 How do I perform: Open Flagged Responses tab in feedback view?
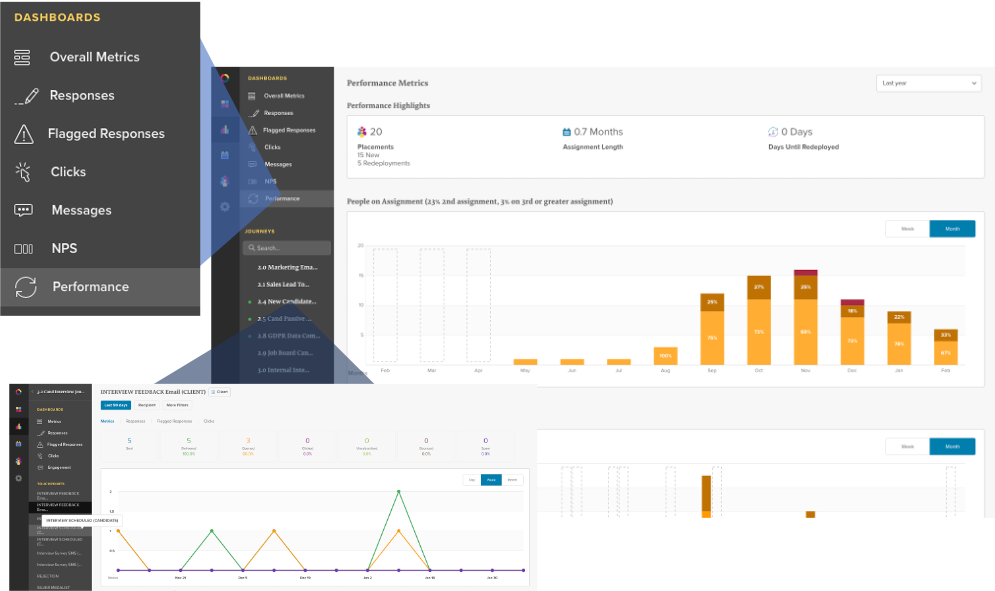pyautogui.click(x=174, y=421)
